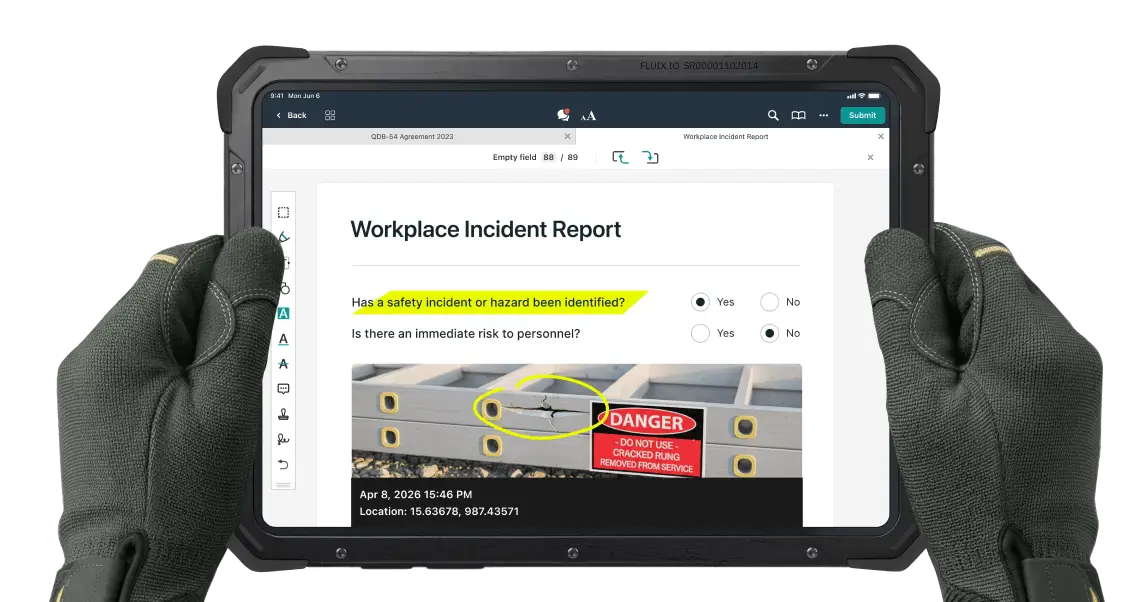Pick the strikethrough text tool

[283, 364]
